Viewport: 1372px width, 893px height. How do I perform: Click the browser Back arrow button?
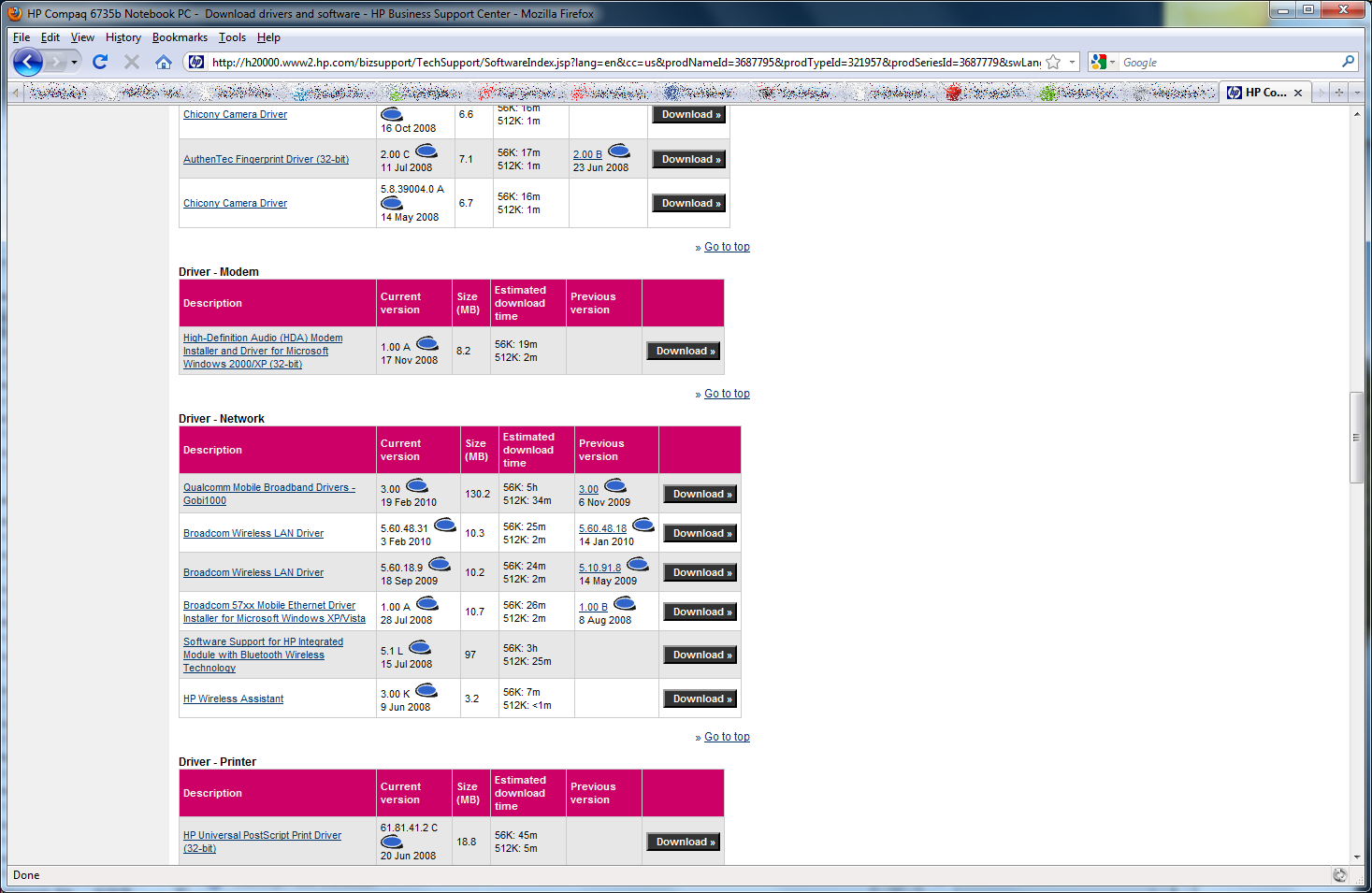click(28, 63)
